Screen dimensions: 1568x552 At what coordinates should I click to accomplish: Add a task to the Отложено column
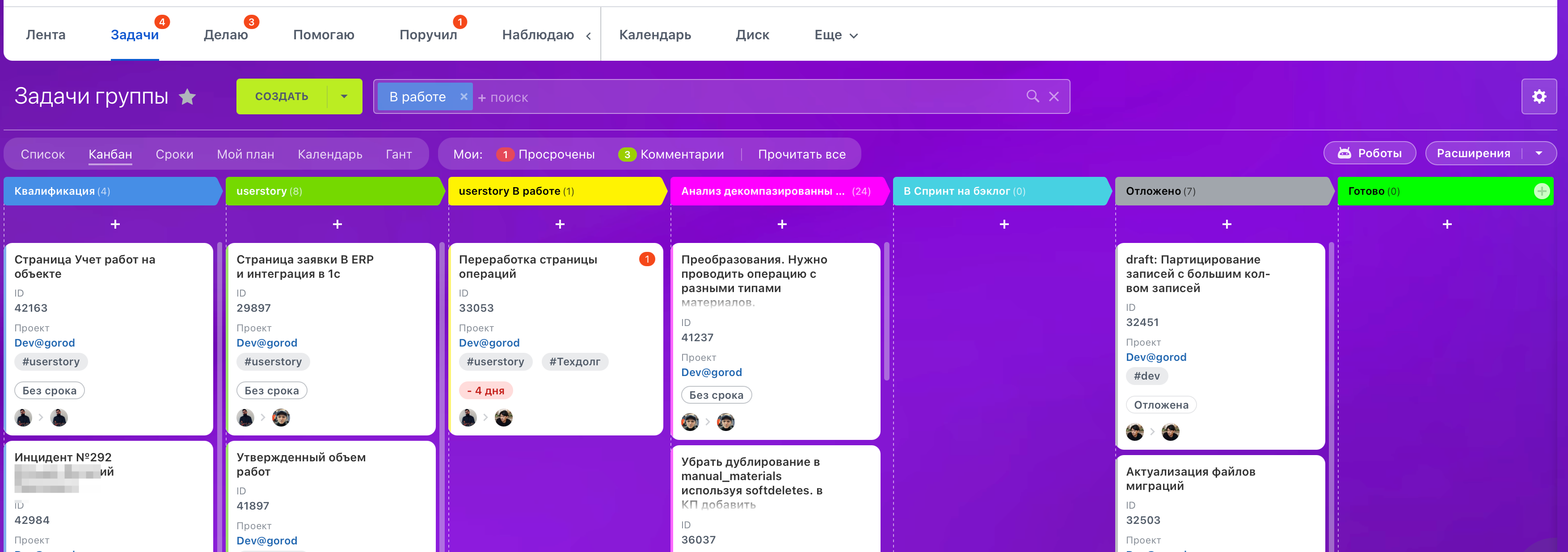pos(1227,224)
